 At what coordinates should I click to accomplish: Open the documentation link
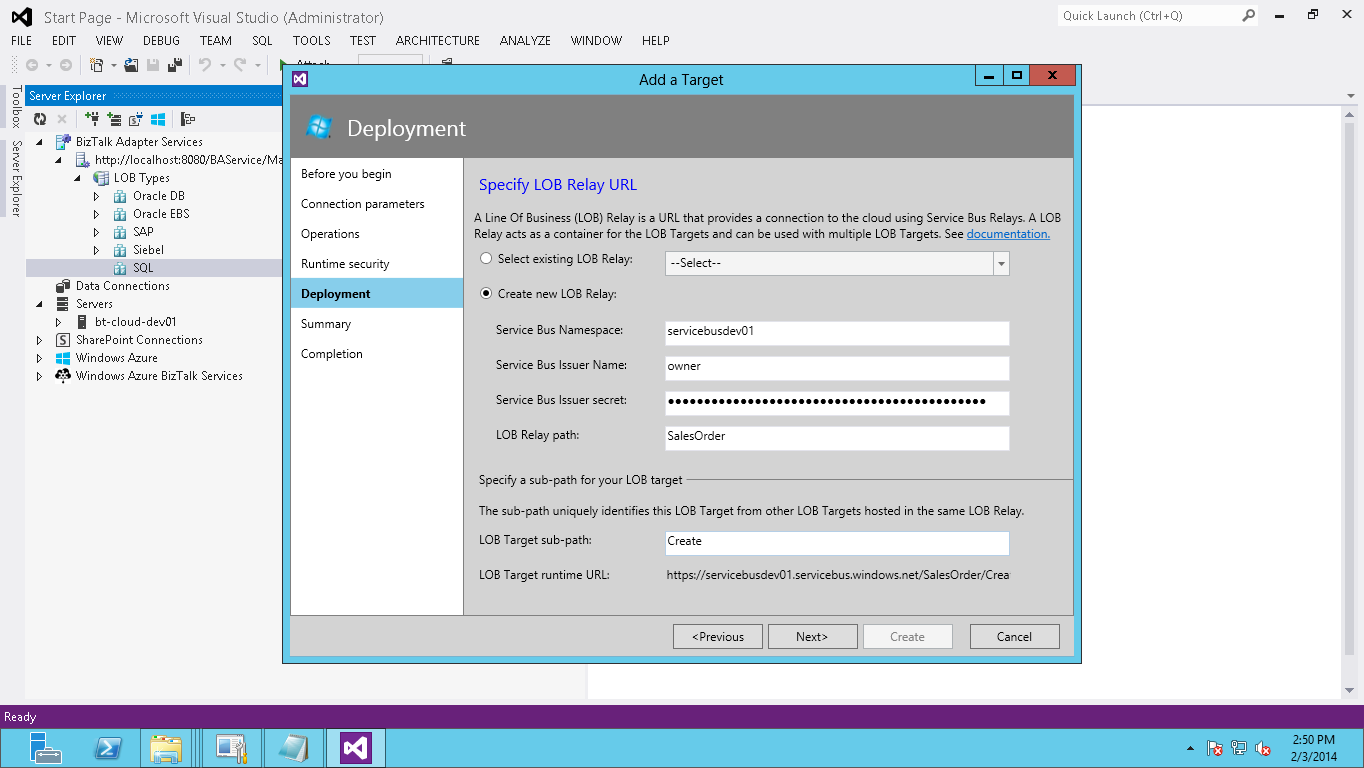pos(1008,234)
